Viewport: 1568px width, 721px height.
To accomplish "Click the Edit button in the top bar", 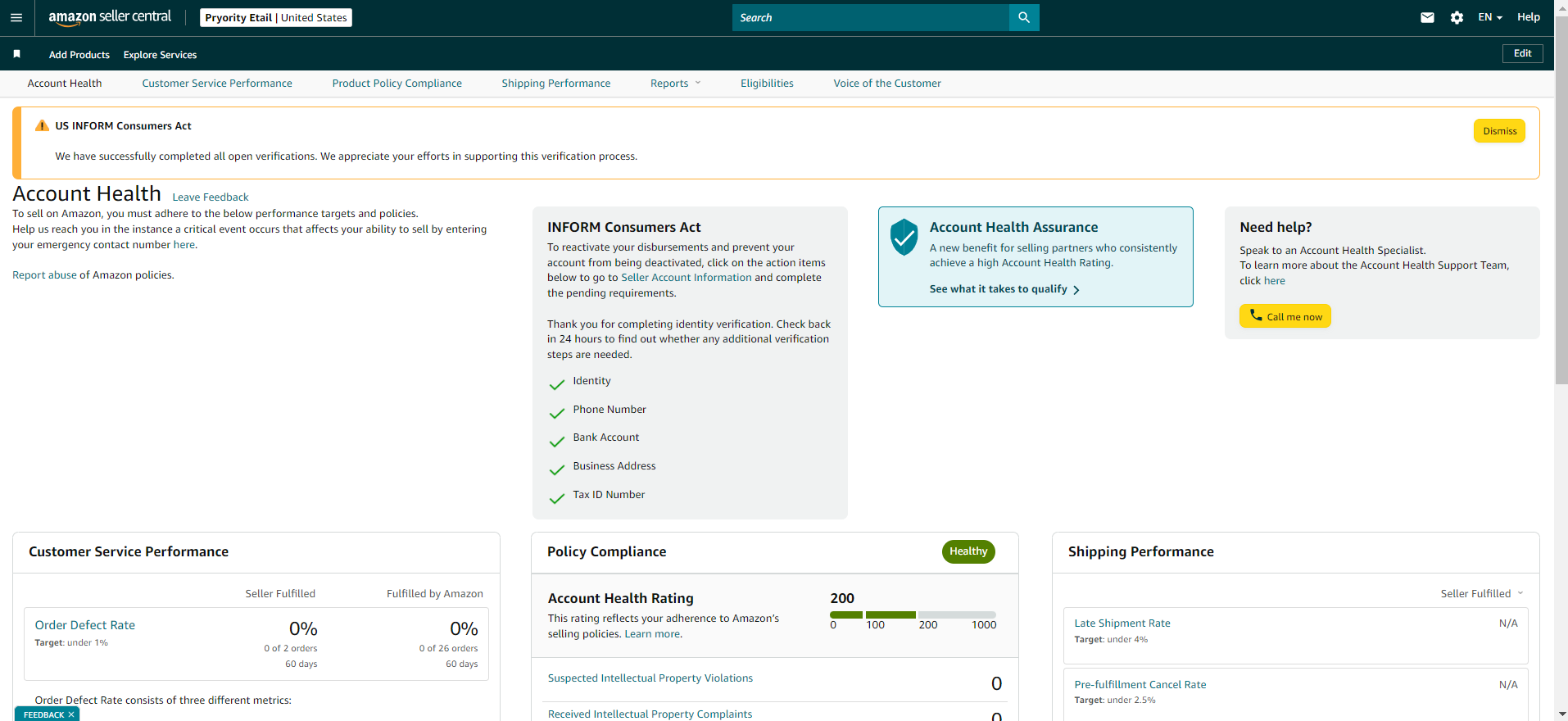I will click(x=1523, y=53).
